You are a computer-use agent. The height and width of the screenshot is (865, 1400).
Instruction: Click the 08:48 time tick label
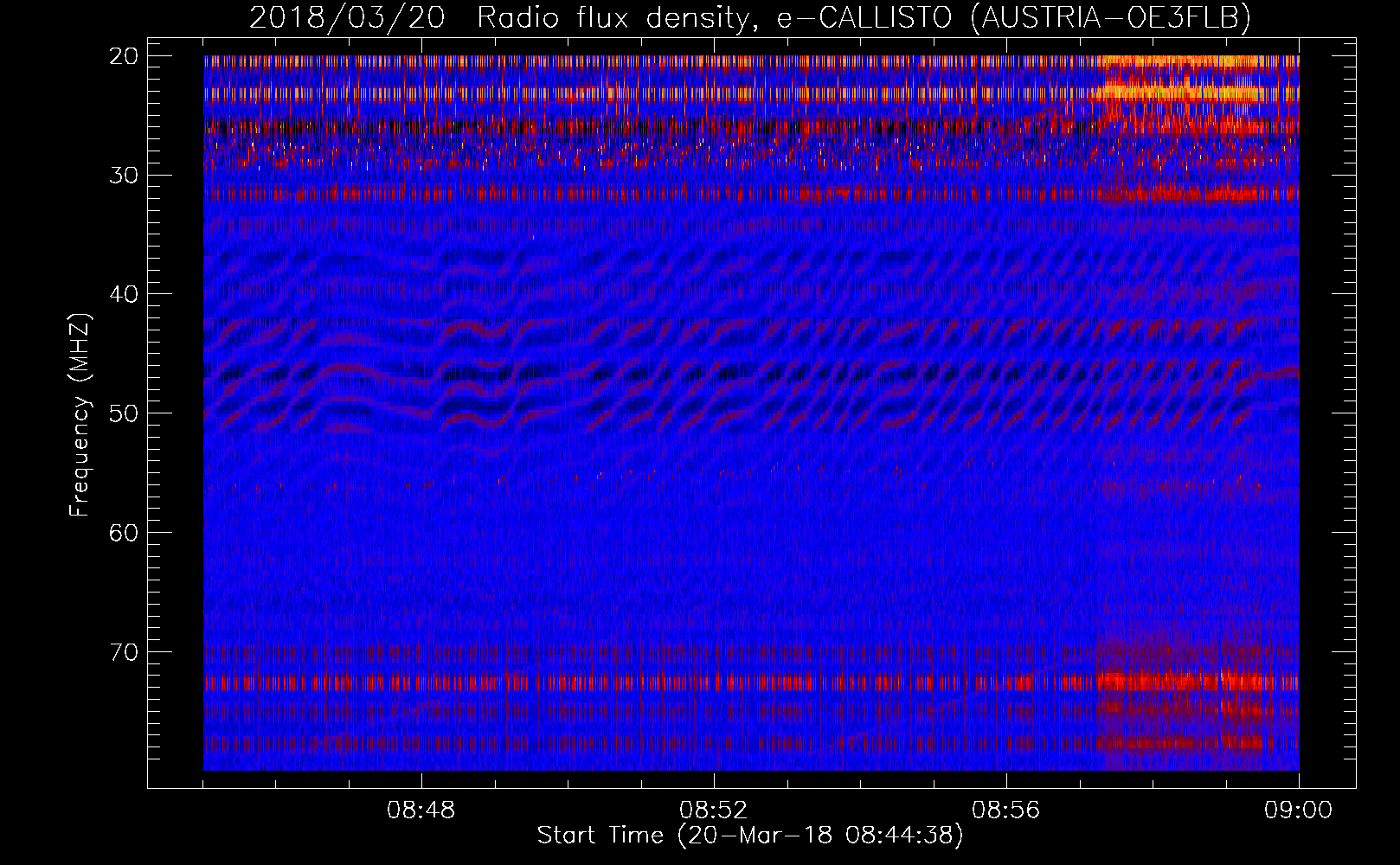point(421,811)
